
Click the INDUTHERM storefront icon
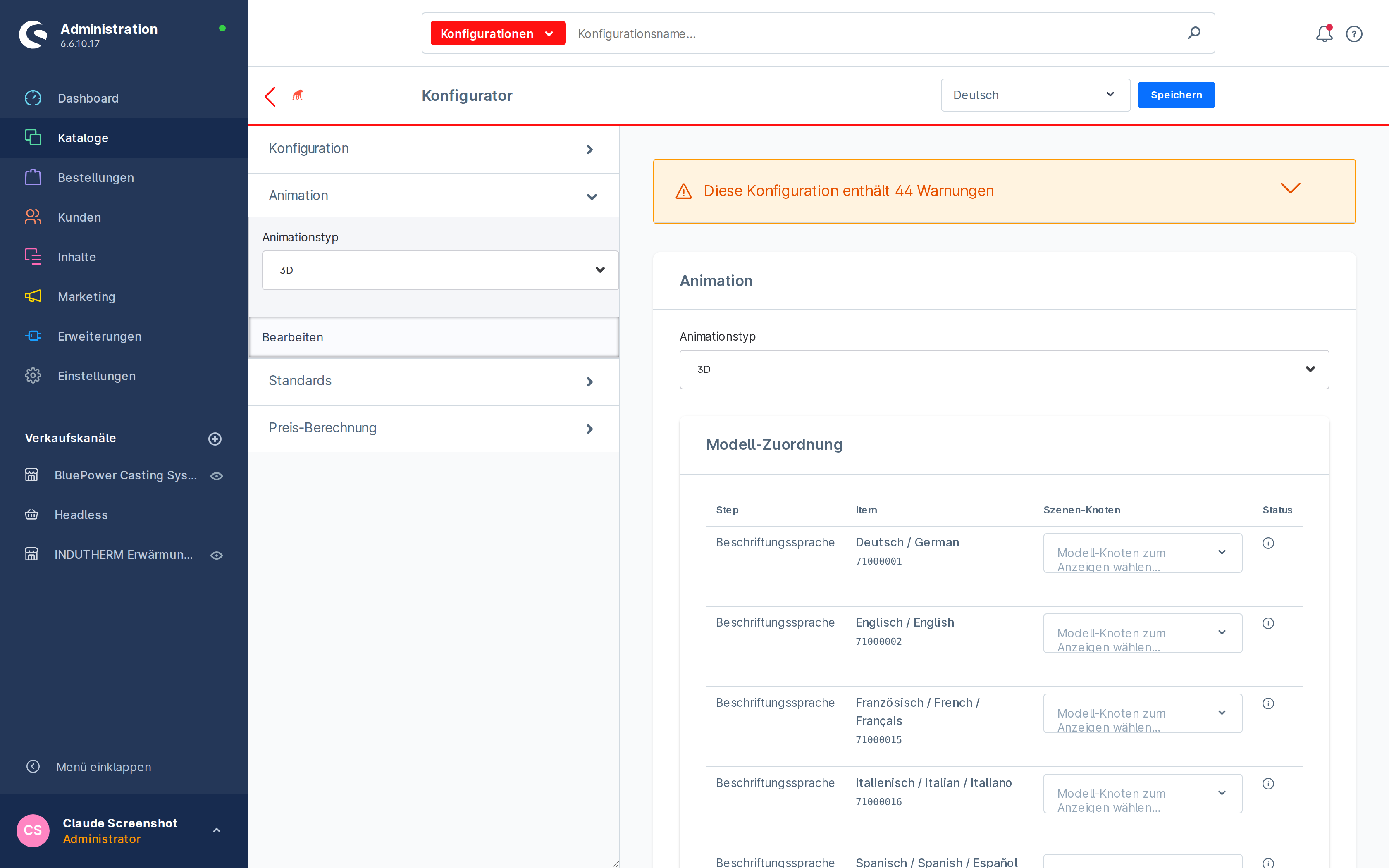tap(31, 554)
